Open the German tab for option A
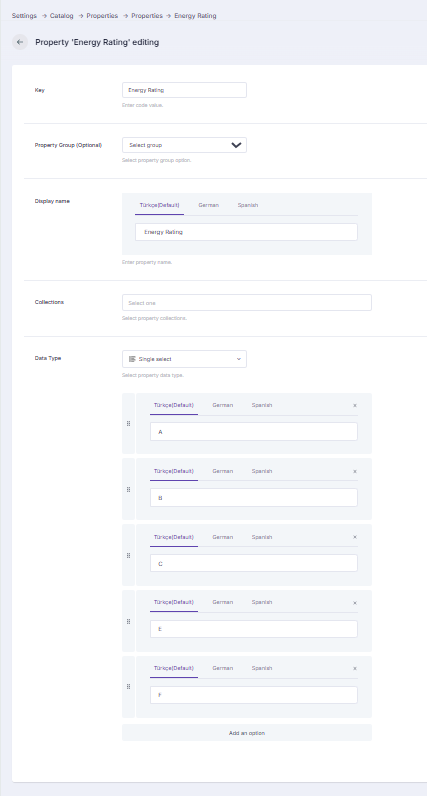Screen dimensions: 427x796 coord(222,405)
